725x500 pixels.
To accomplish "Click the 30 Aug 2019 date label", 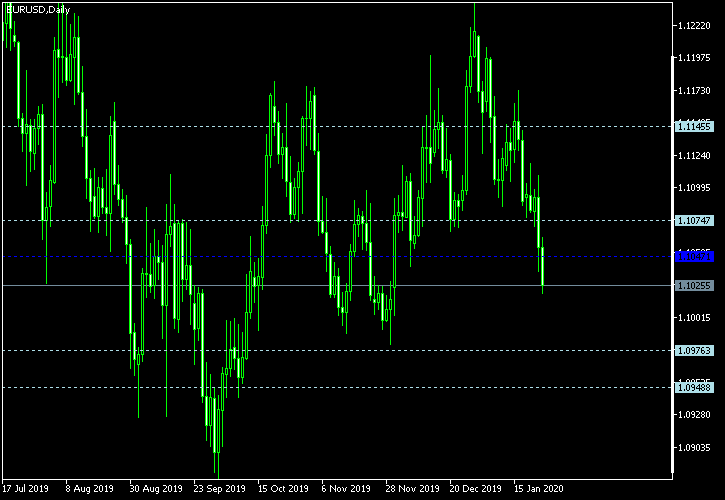I will 156,488.
